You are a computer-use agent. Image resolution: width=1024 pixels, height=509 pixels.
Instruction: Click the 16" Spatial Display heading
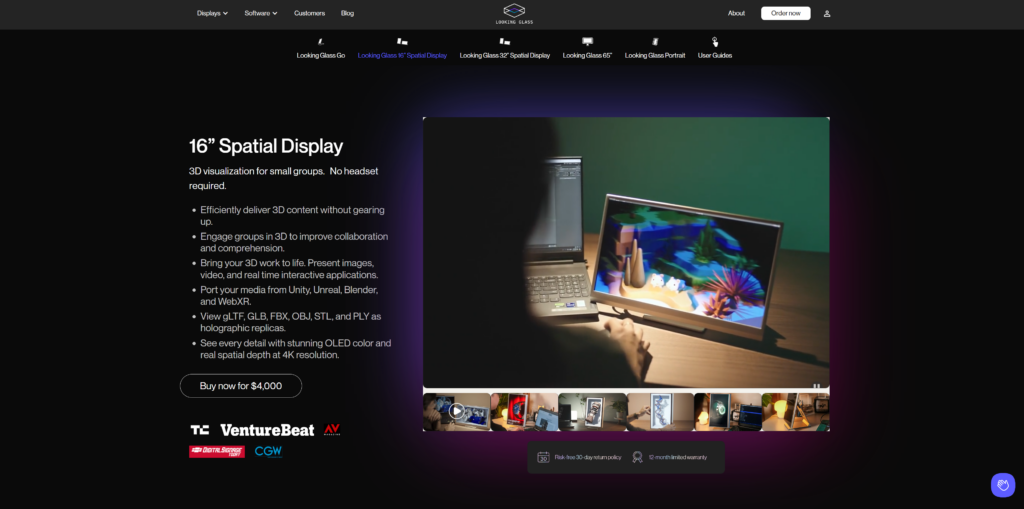click(x=266, y=146)
